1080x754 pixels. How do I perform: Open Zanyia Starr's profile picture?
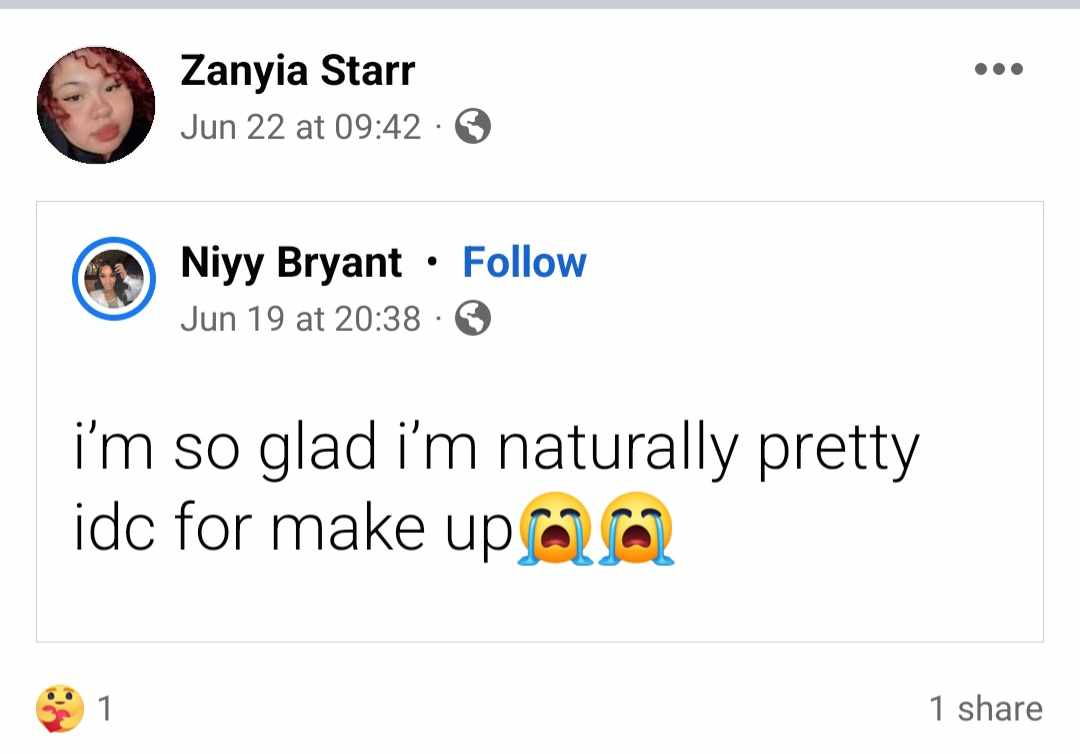(x=96, y=104)
